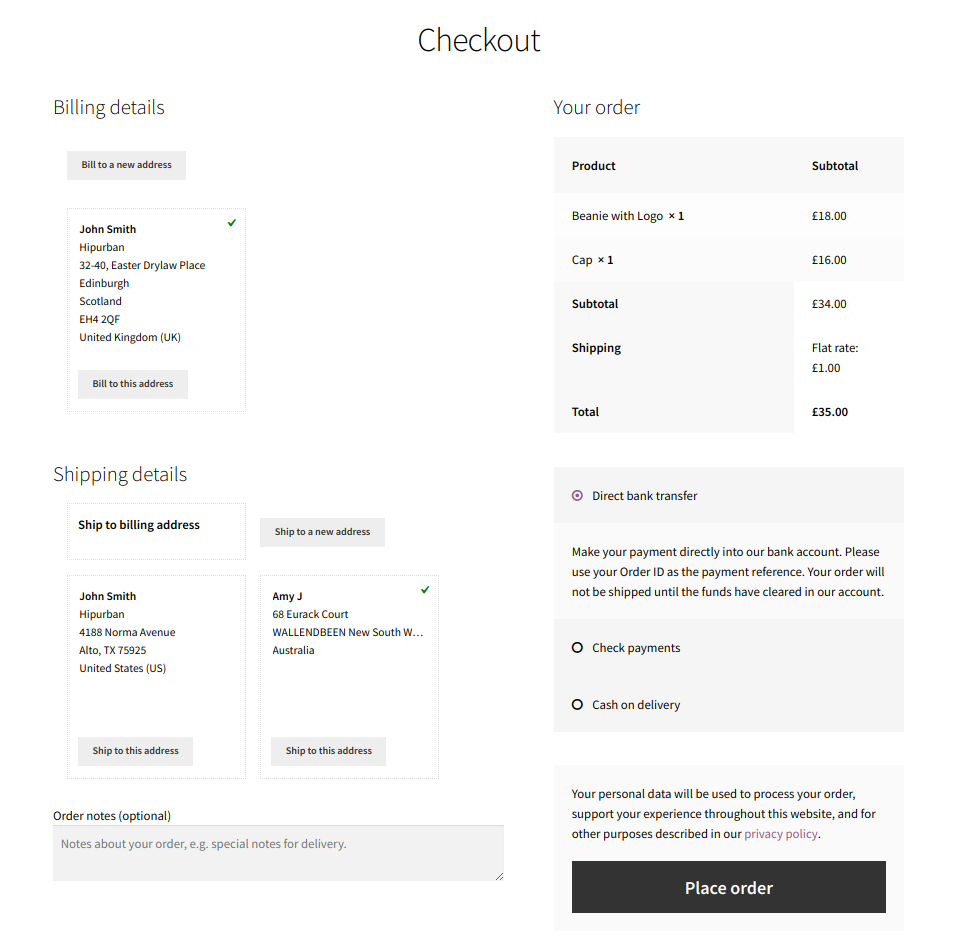971x940 pixels.
Task: Click the green checkmark on Amy J's card
Action: [x=424, y=589]
